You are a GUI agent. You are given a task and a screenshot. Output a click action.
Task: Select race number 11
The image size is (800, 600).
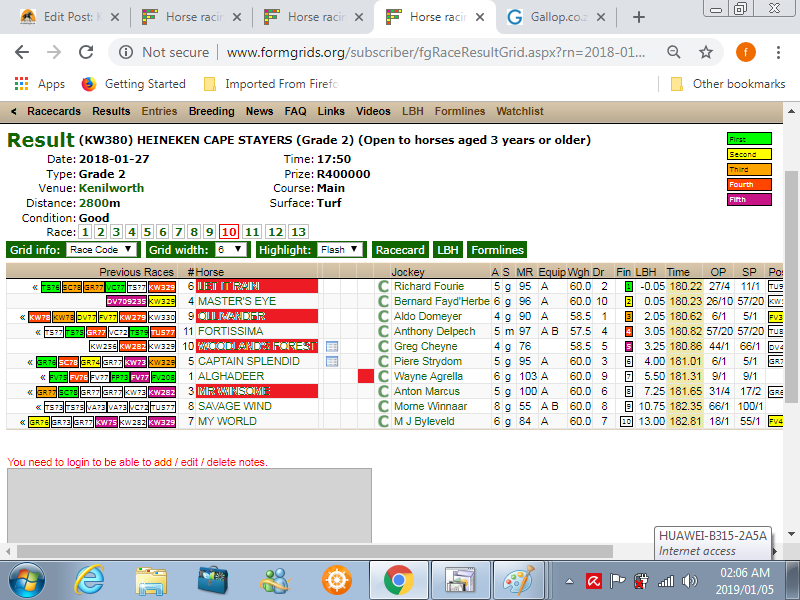coord(252,231)
